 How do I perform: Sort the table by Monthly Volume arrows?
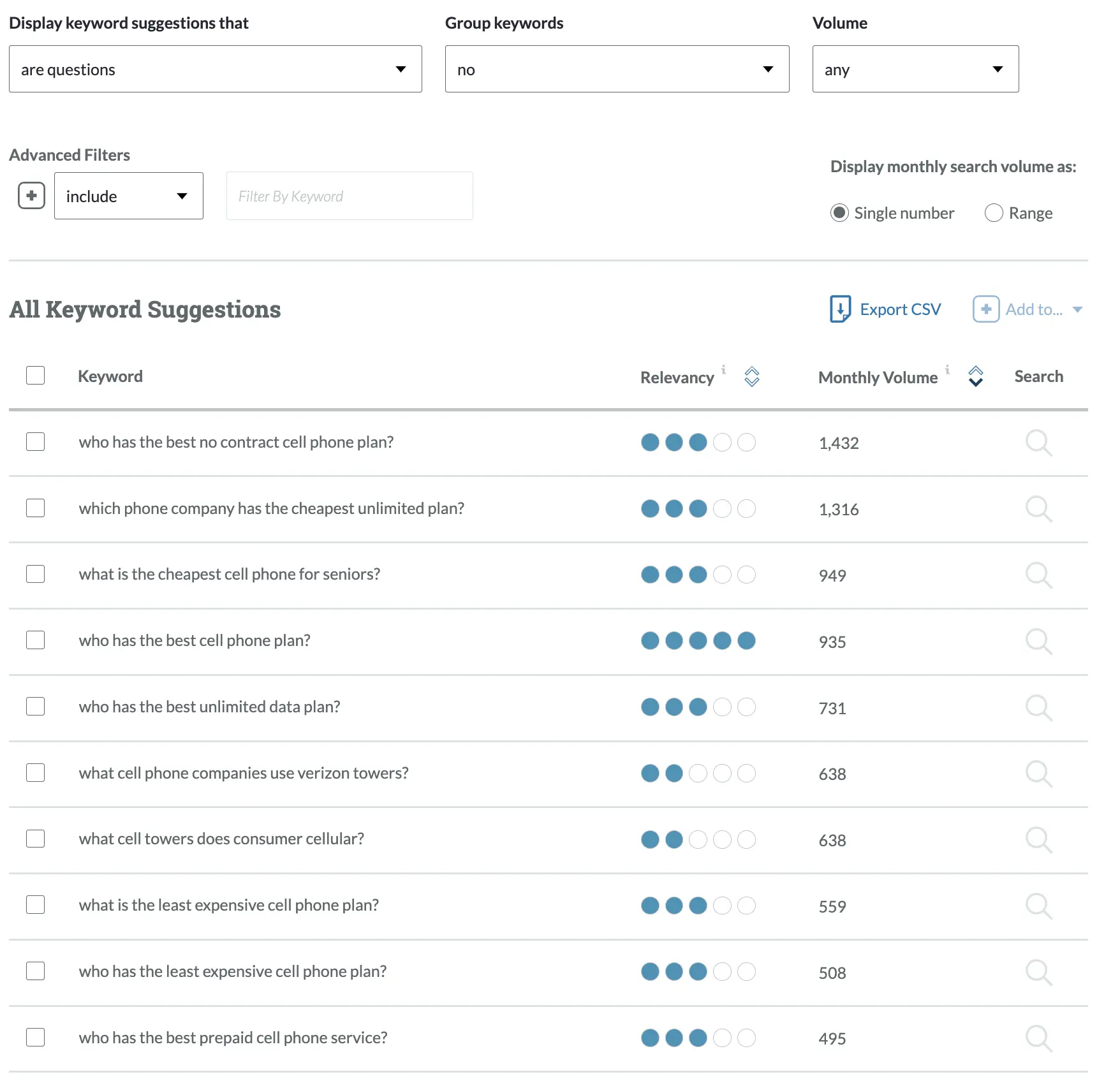[975, 377]
